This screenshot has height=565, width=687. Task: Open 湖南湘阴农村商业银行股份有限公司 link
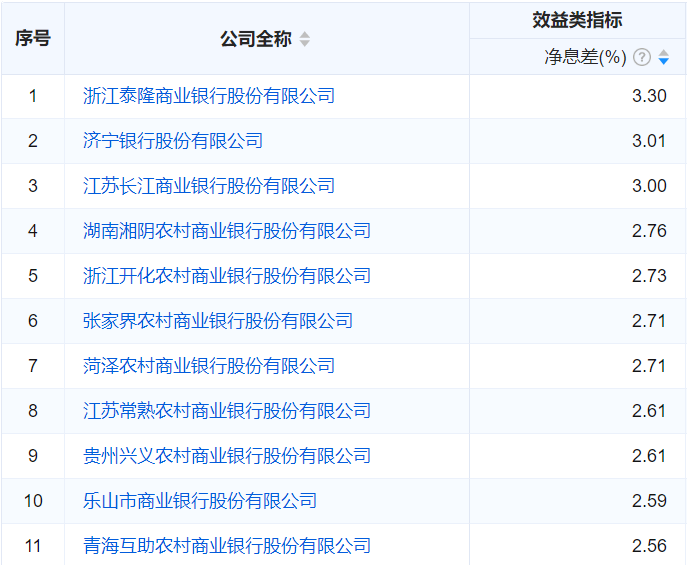(227, 231)
